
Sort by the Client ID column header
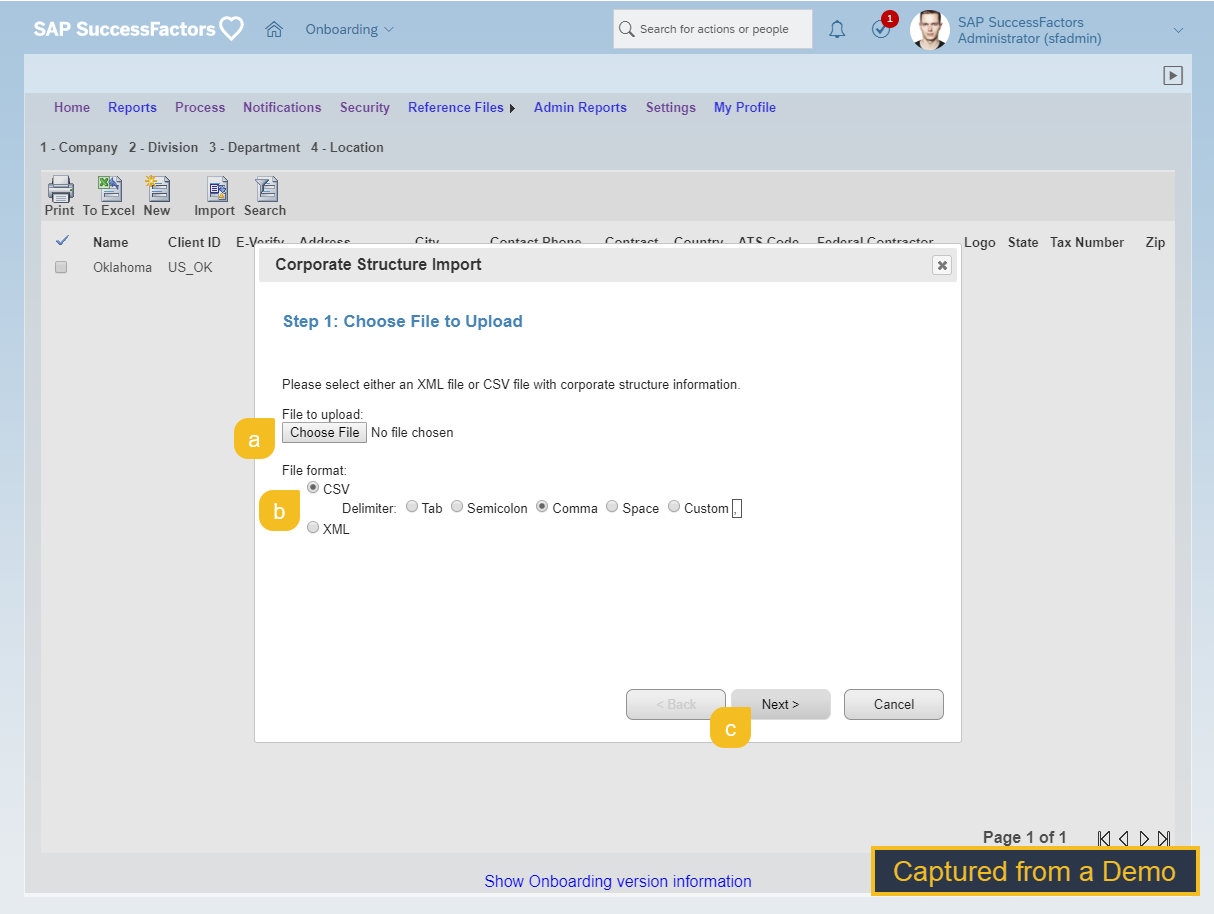pyautogui.click(x=194, y=242)
